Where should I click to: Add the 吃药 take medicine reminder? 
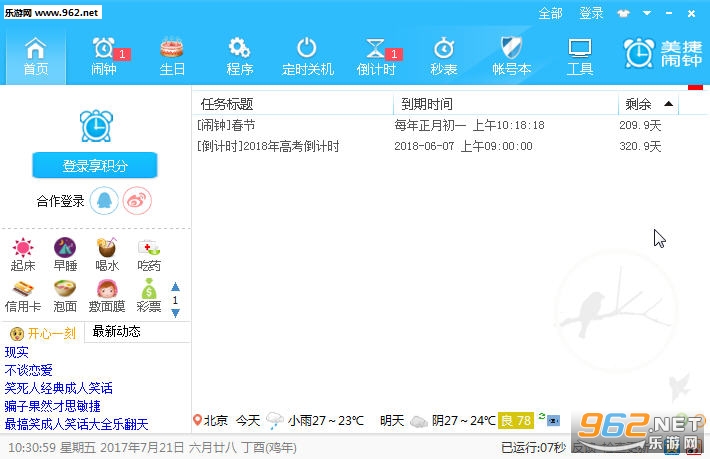(149, 254)
